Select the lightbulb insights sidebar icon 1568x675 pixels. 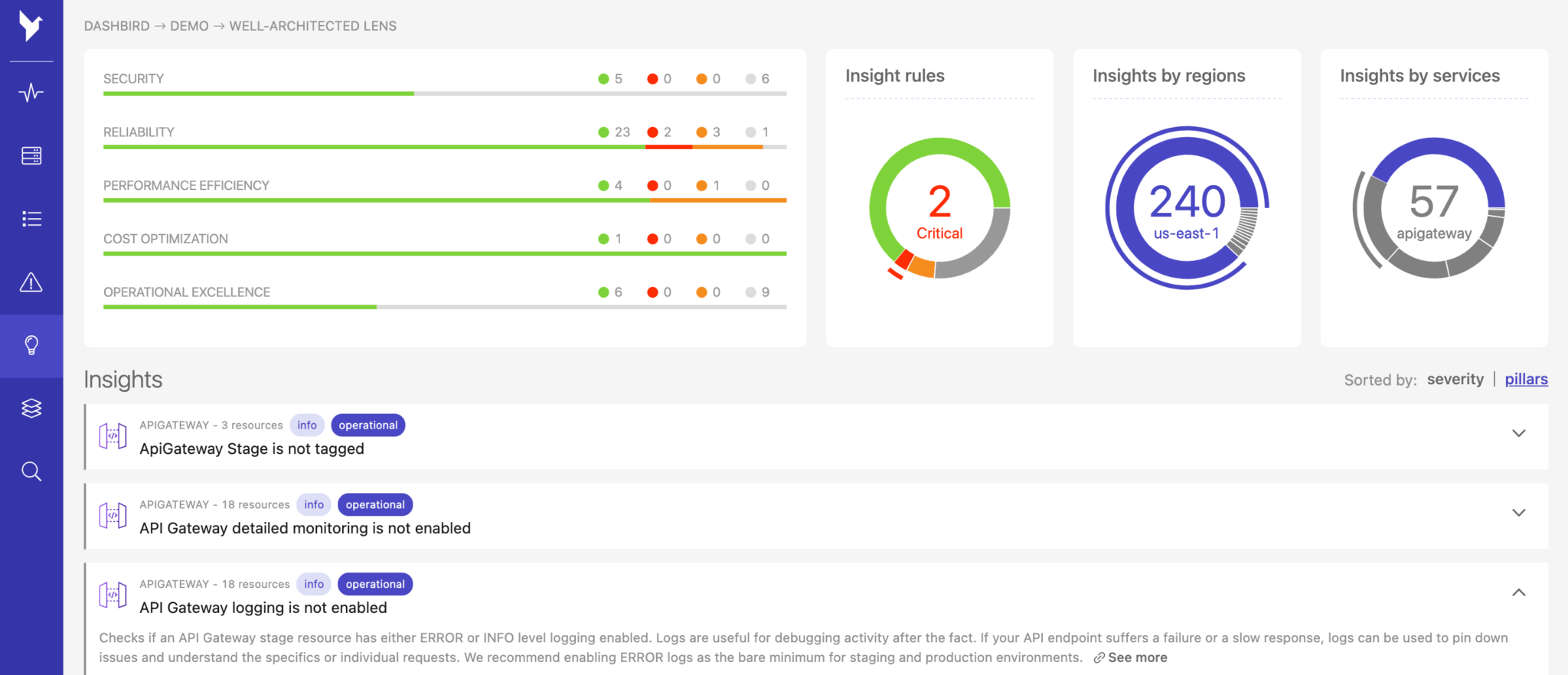coord(31,345)
